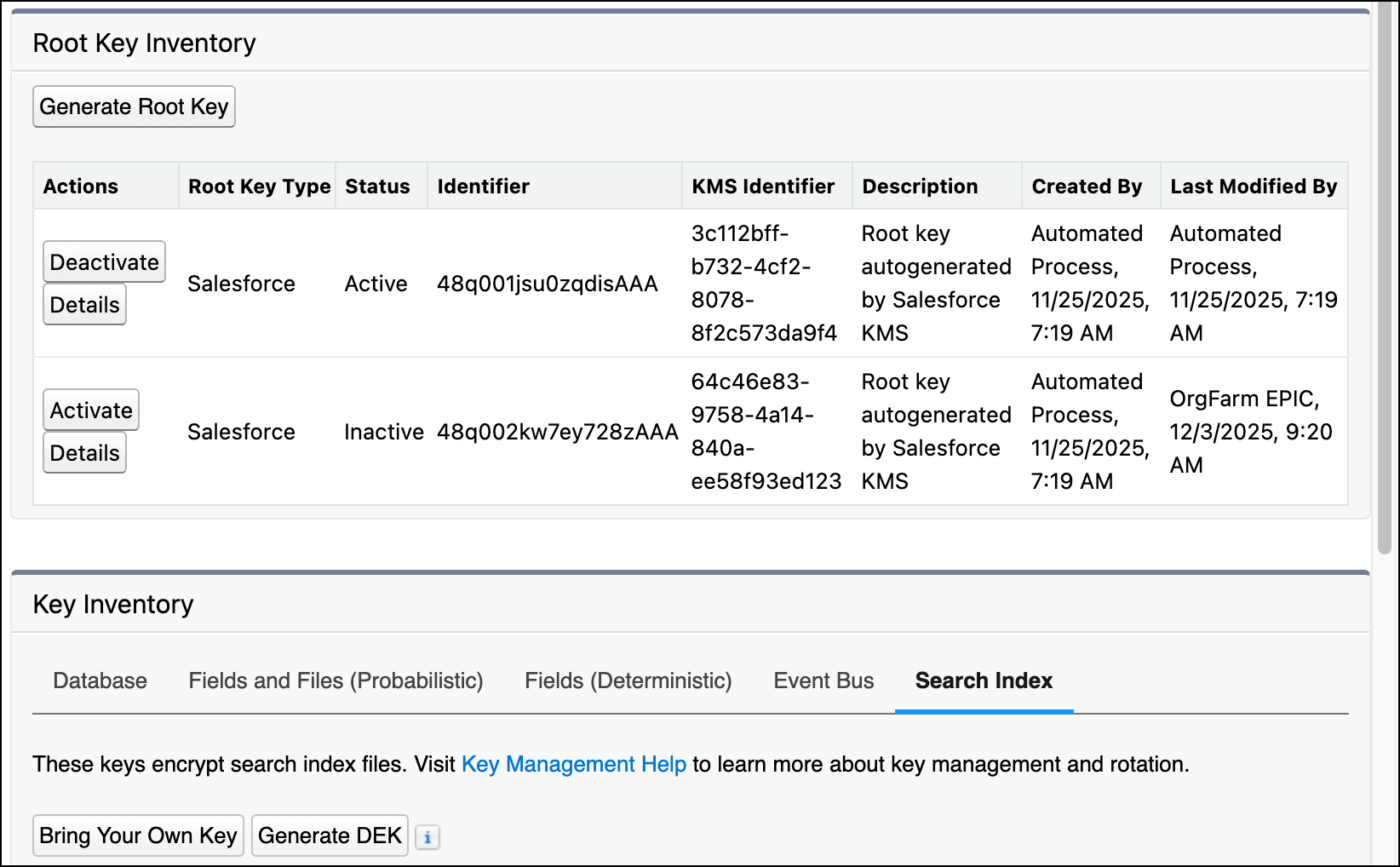Select the Search Index tab
Screen dimensions: 1400x867
click(984, 680)
